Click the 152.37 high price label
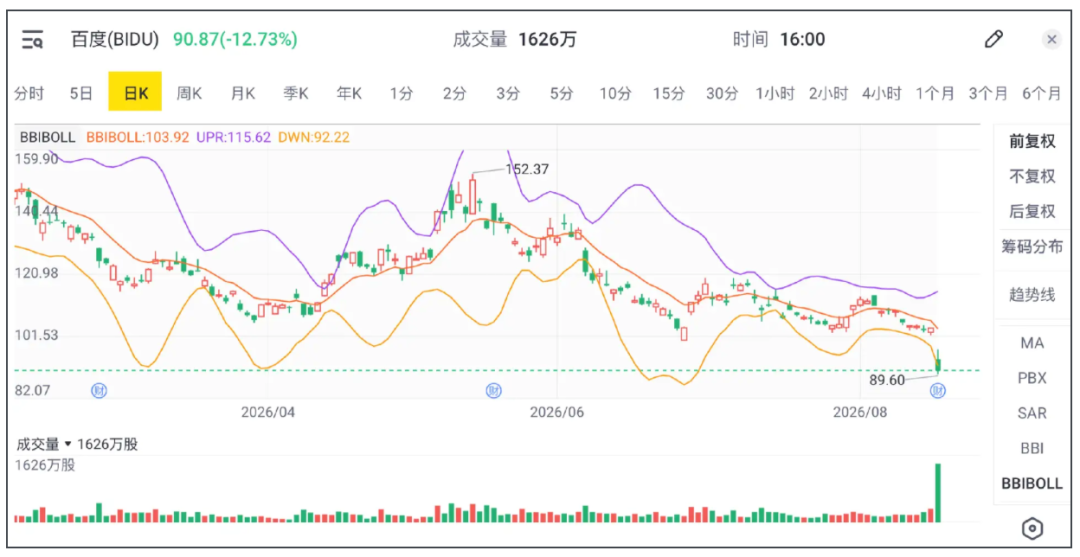1080x557 pixels. [x=527, y=169]
